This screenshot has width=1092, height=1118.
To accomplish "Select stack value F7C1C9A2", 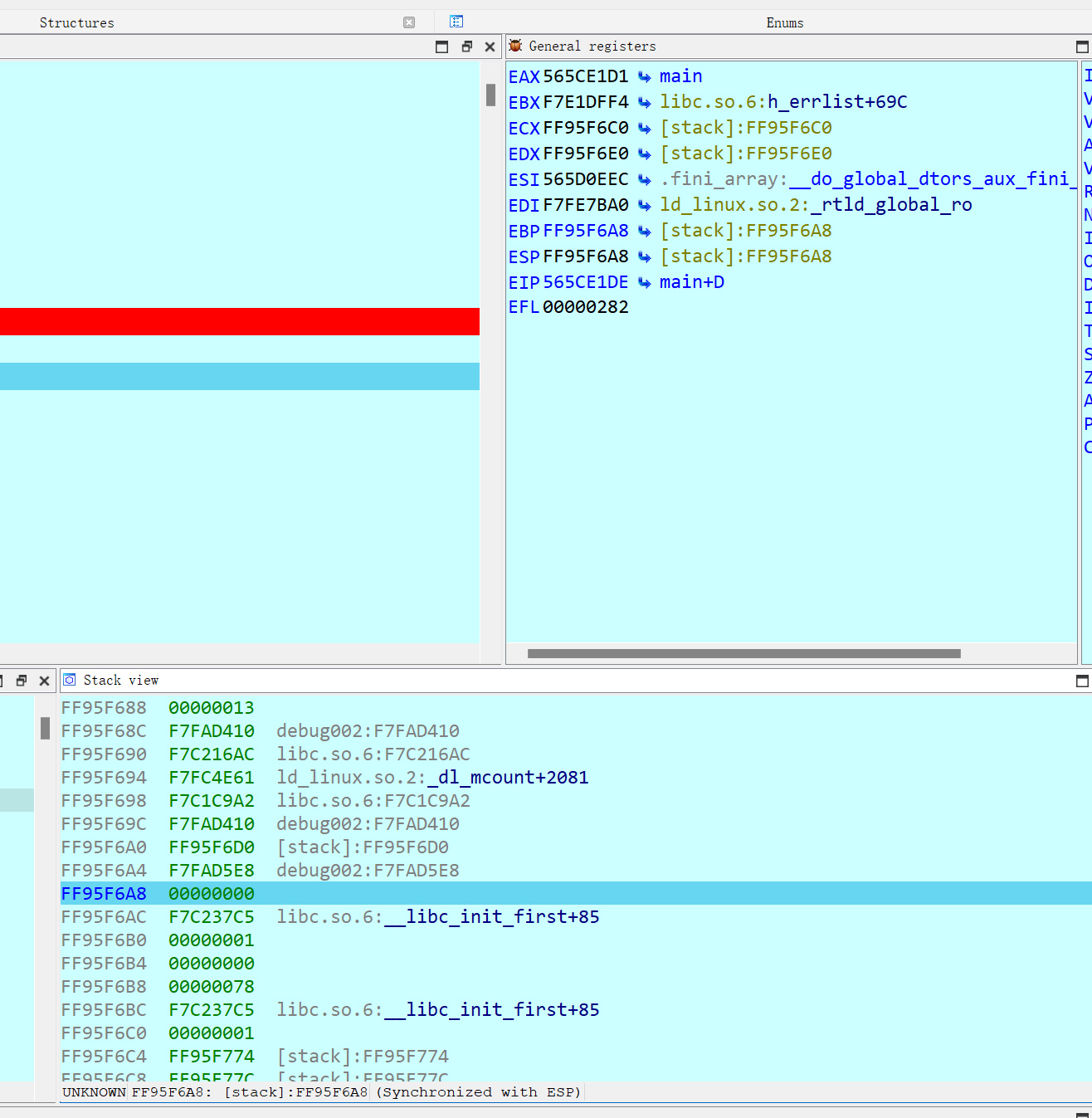I will [212, 801].
